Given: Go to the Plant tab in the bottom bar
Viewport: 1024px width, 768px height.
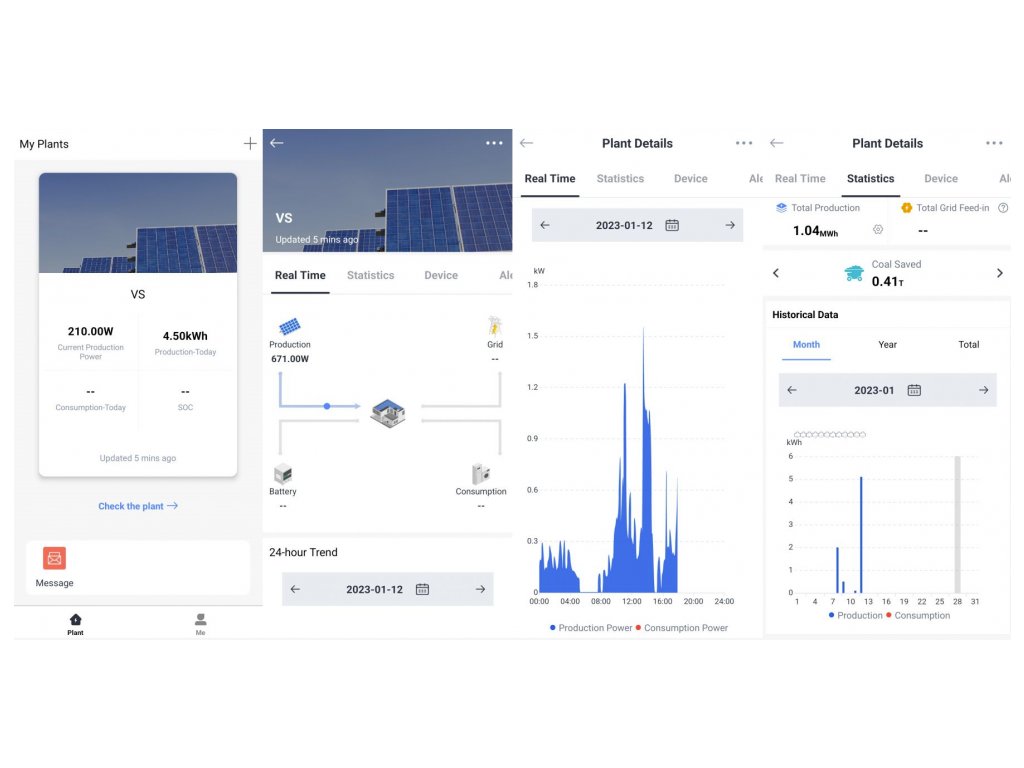Looking at the screenshot, I should click(x=75, y=624).
